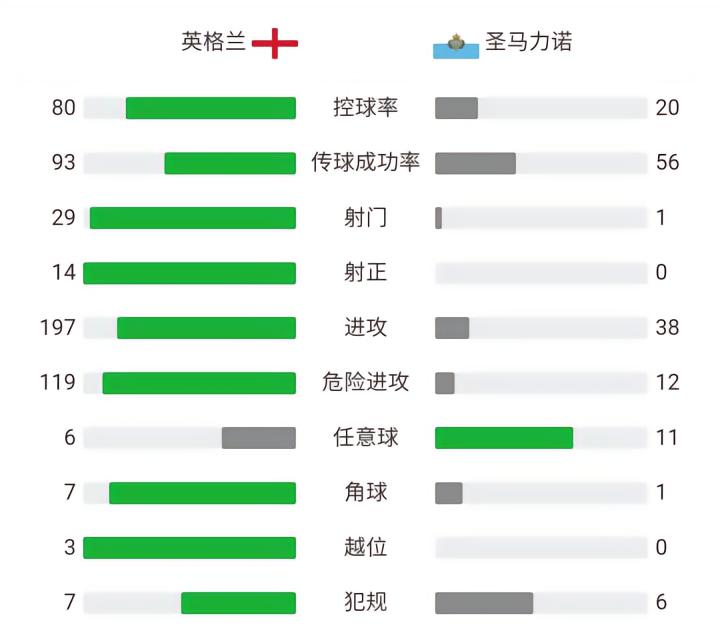Click the 控球率 stat label
Screen dimensions: 720x625
tap(365, 108)
